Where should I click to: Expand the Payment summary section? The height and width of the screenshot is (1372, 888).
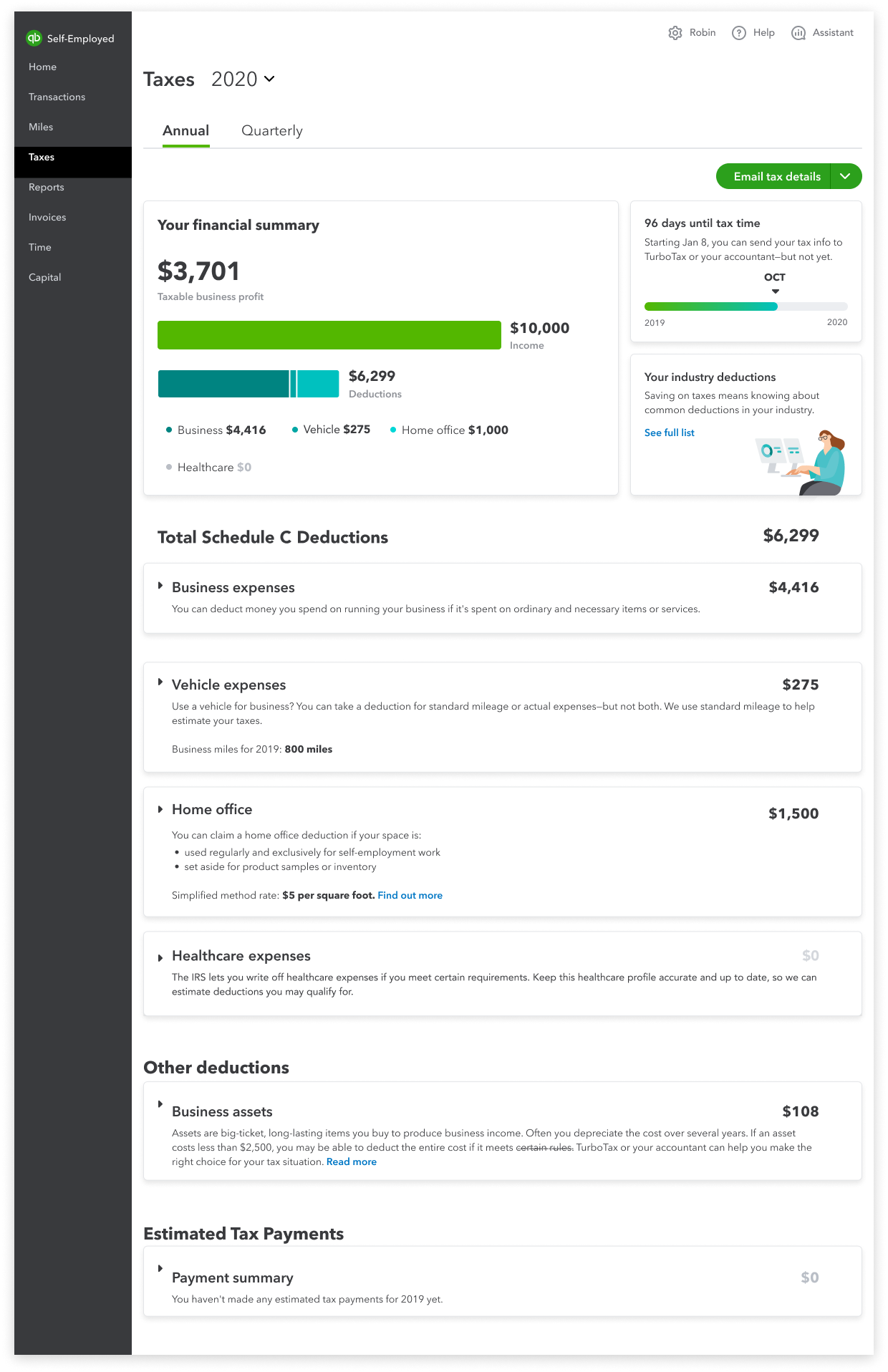pyautogui.click(x=160, y=1268)
